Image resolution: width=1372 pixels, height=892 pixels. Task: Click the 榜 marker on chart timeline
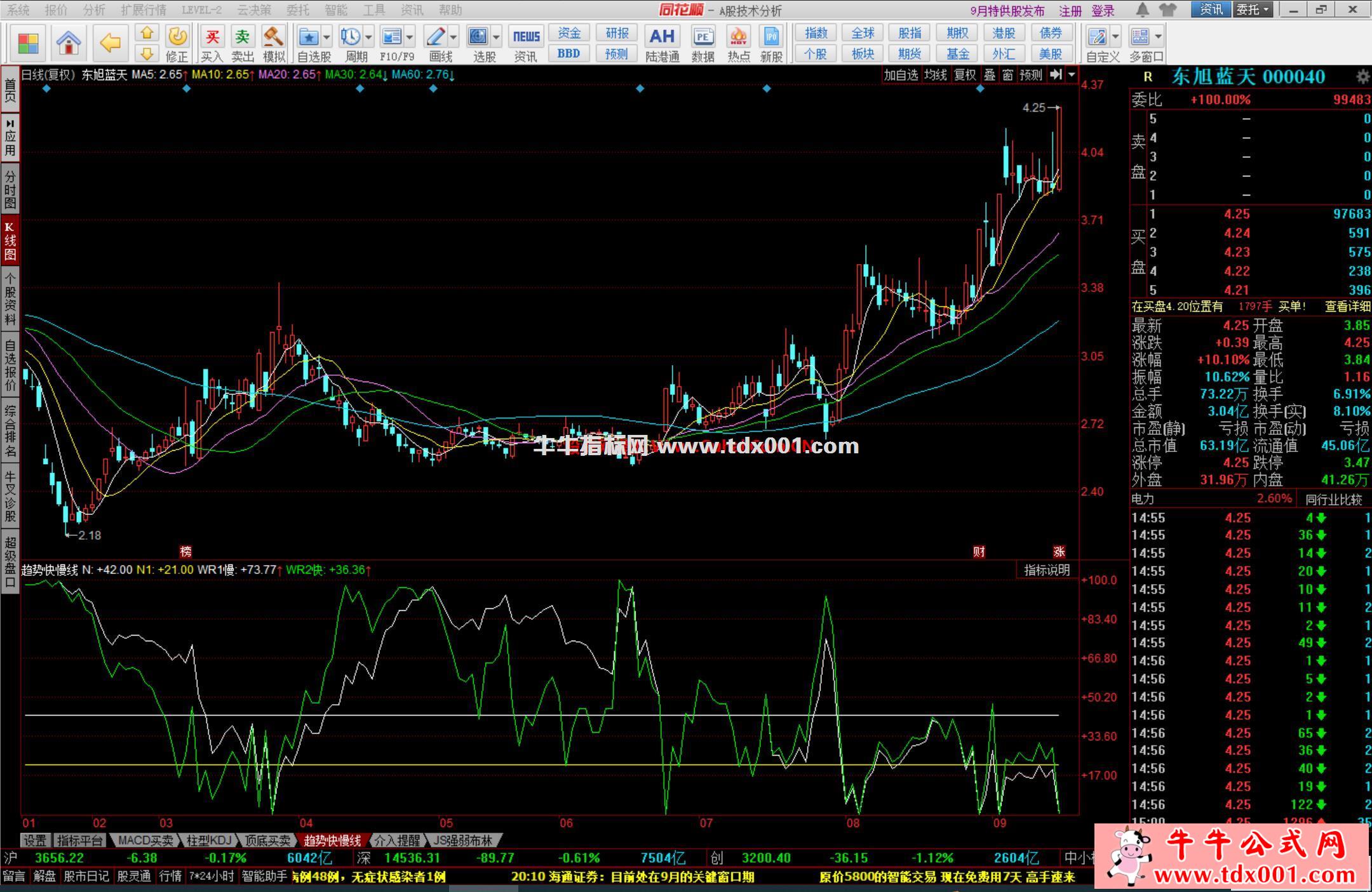click(185, 551)
